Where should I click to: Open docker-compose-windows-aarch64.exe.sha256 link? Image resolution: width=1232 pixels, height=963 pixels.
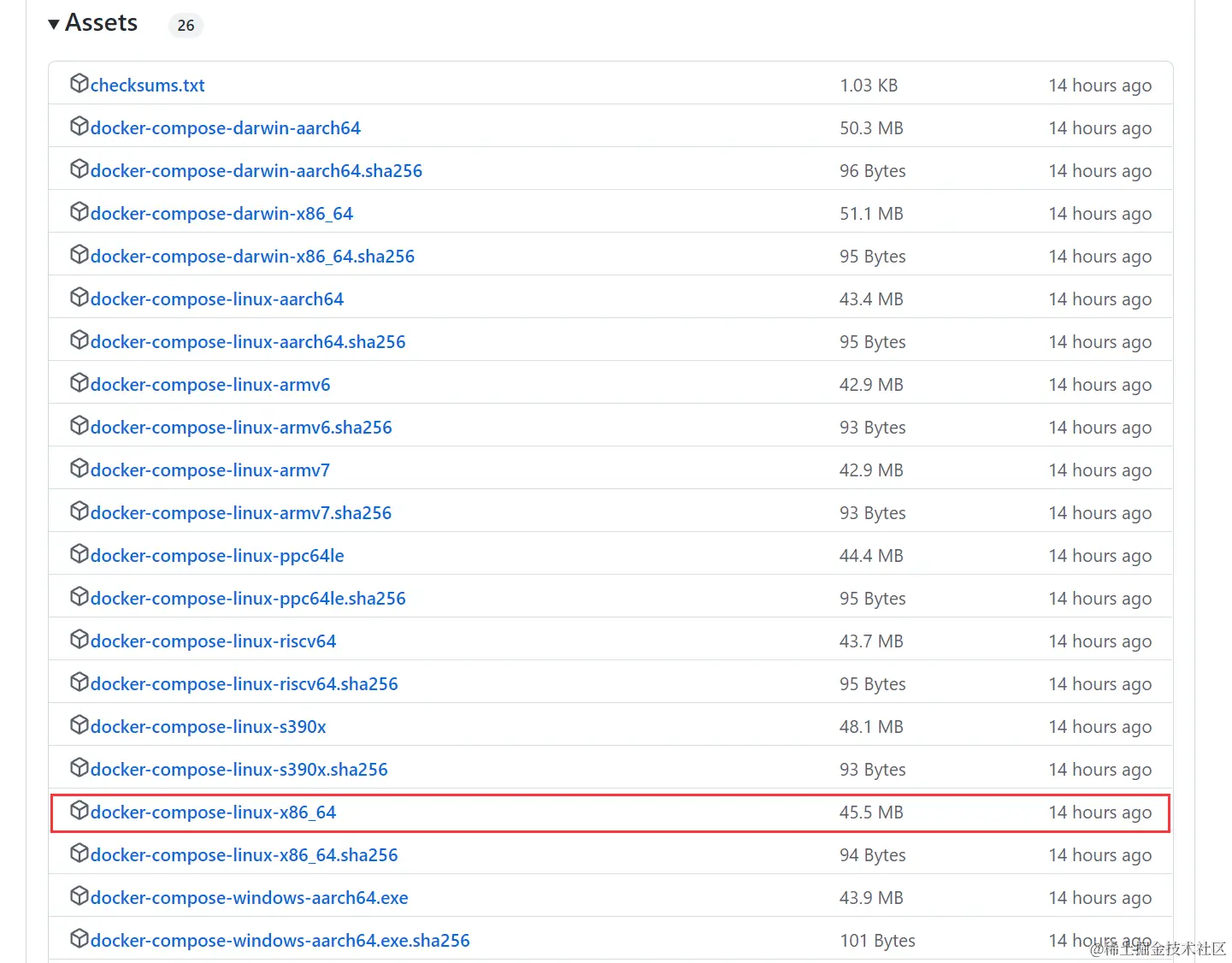coord(280,941)
